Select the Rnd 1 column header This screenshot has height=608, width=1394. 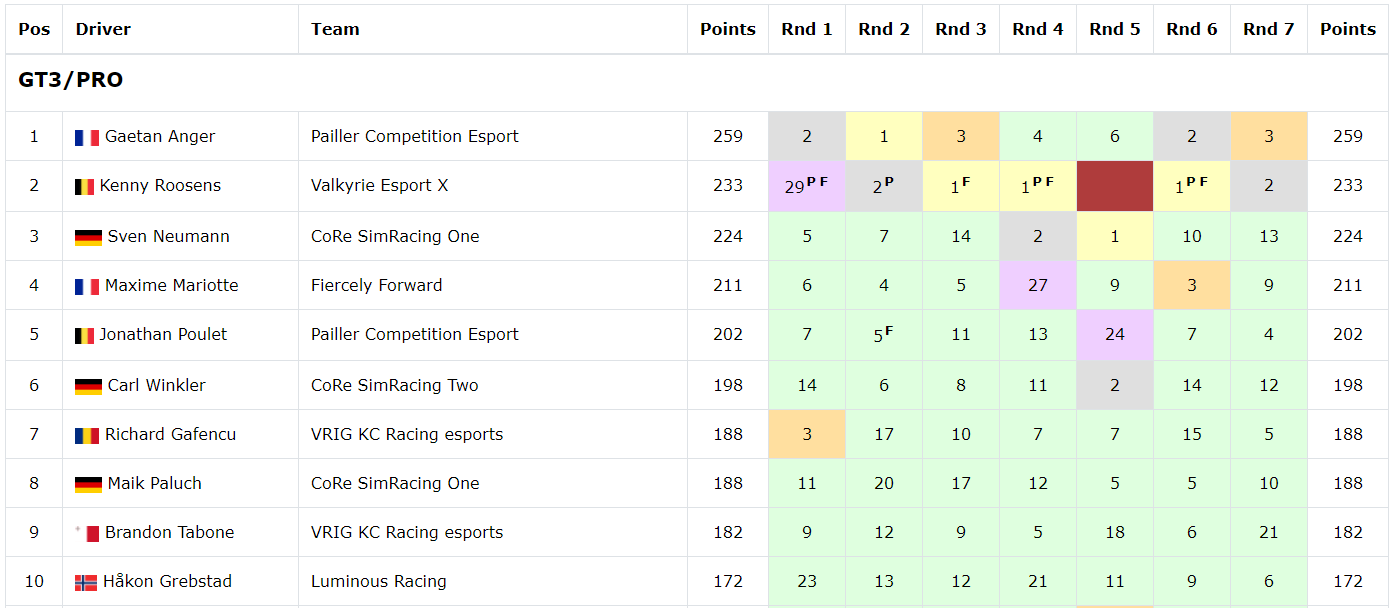[x=807, y=29]
